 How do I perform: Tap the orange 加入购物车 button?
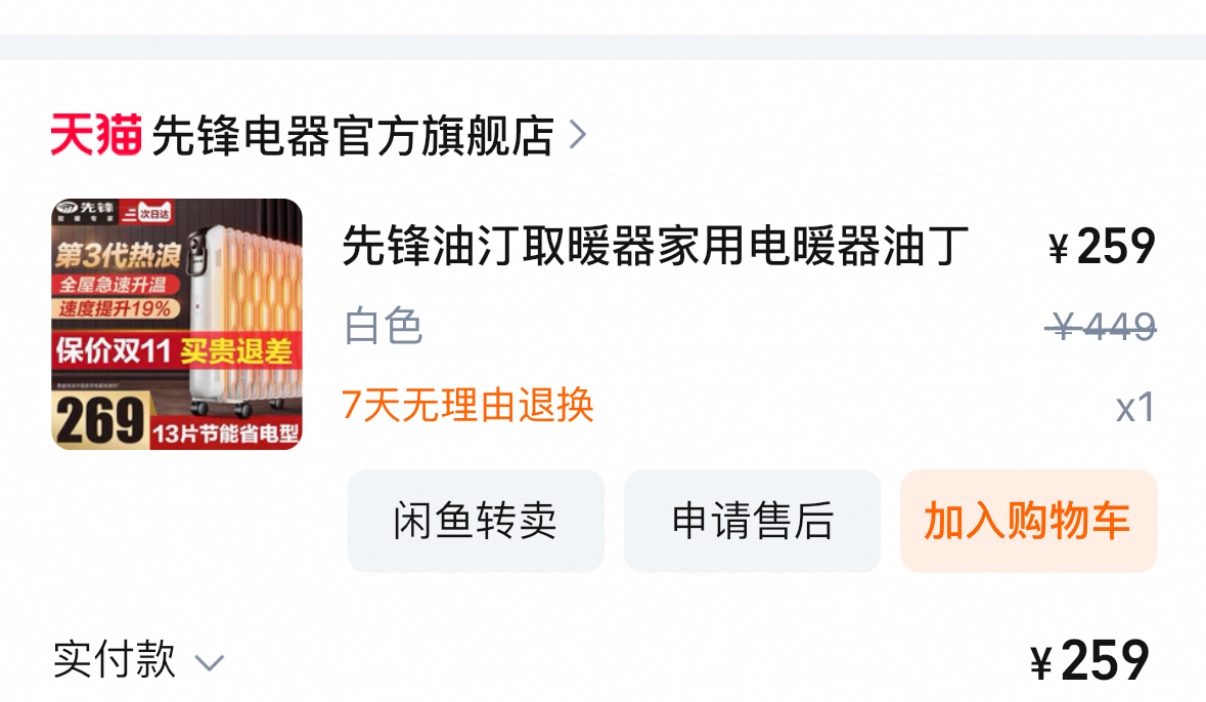1029,521
